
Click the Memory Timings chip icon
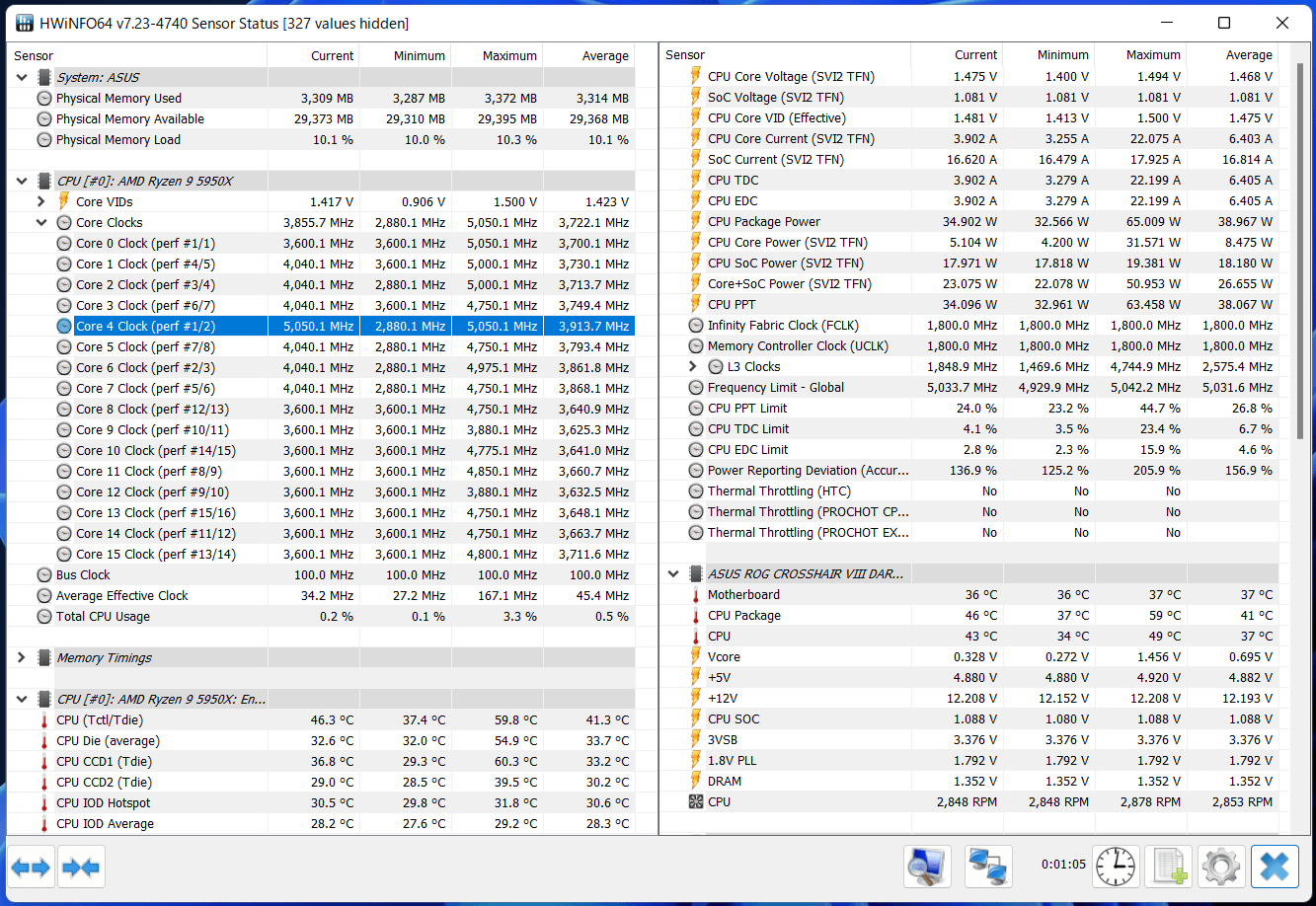pyautogui.click(x=44, y=657)
